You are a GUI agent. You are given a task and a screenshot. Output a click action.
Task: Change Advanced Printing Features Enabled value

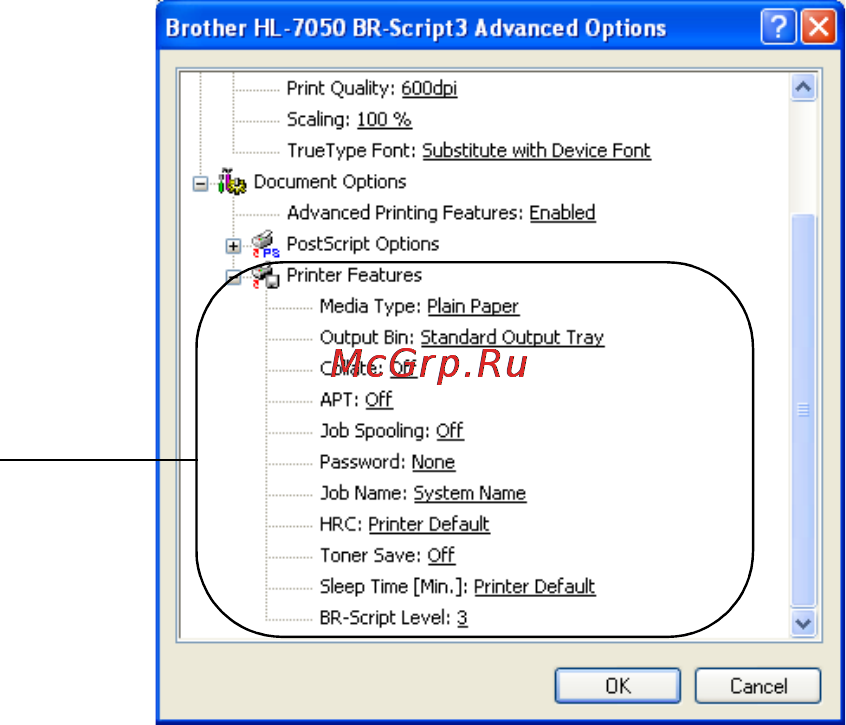pyautogui.click(x=562, y=213)
